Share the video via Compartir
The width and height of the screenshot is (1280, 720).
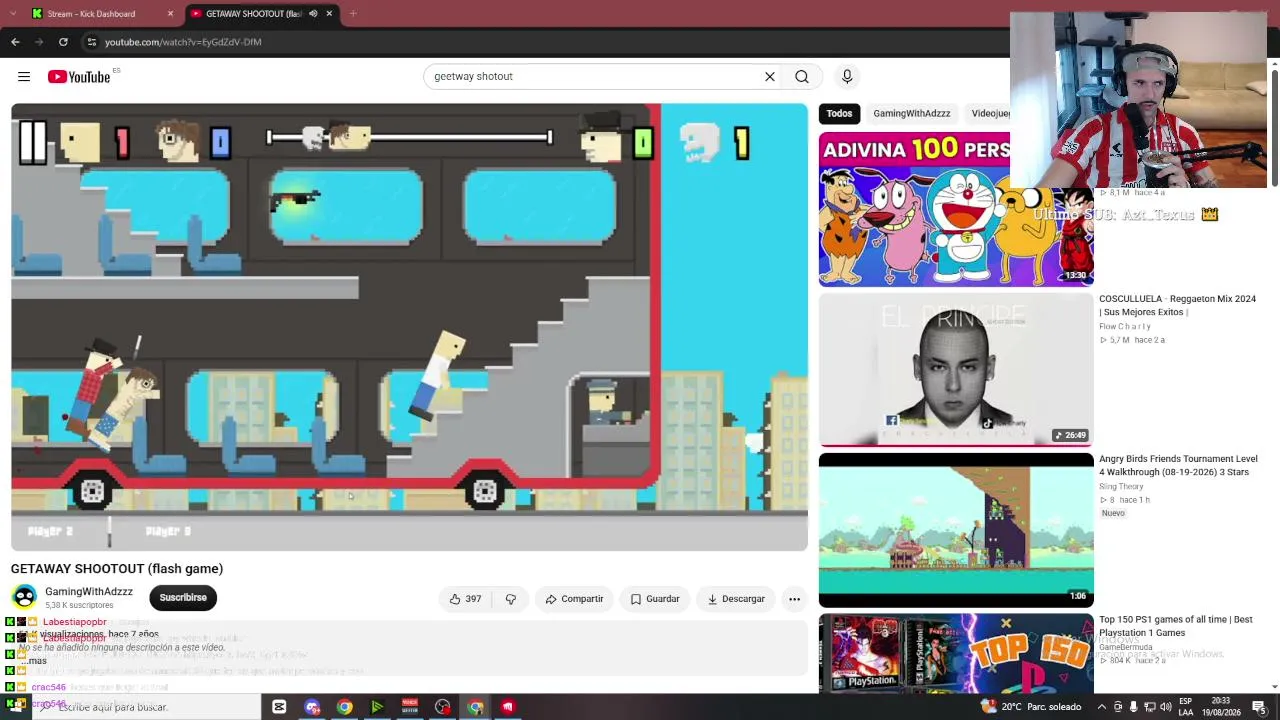[574, 599]
